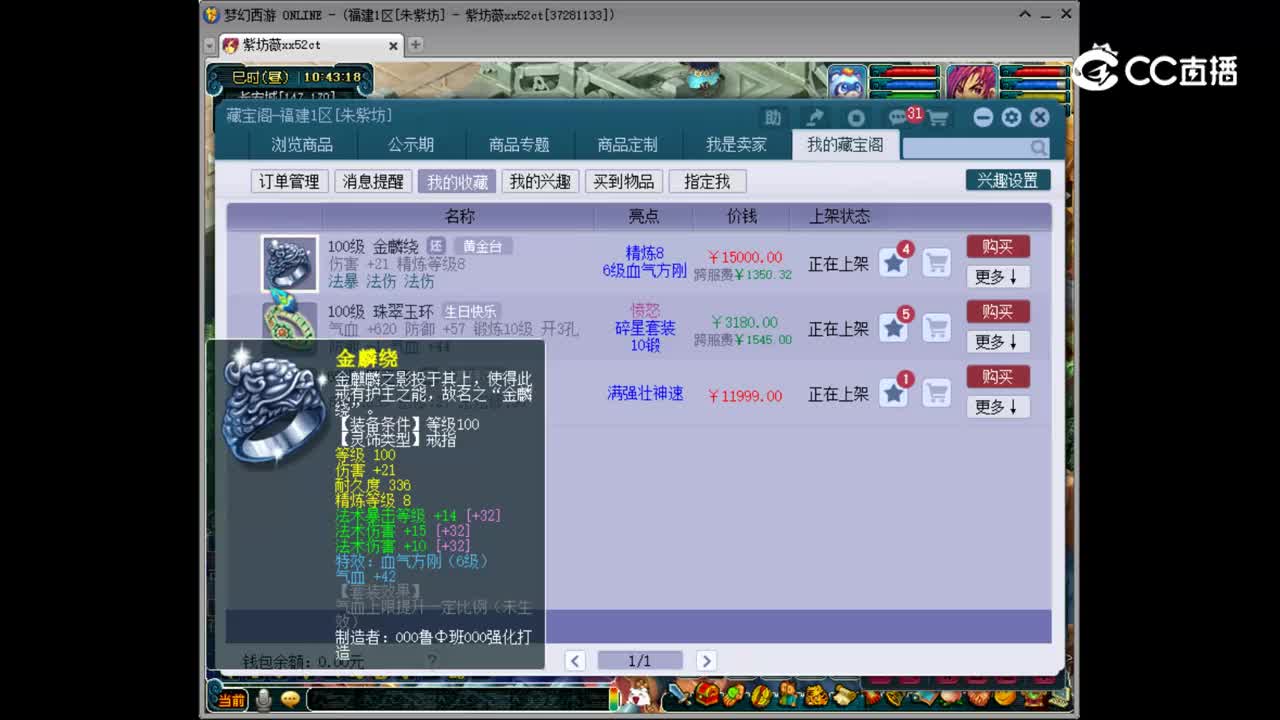This screenshot has height=720, width=1280.
Task: Buy 金麟绕 with 购买 button
Action: tap(998, 246)
